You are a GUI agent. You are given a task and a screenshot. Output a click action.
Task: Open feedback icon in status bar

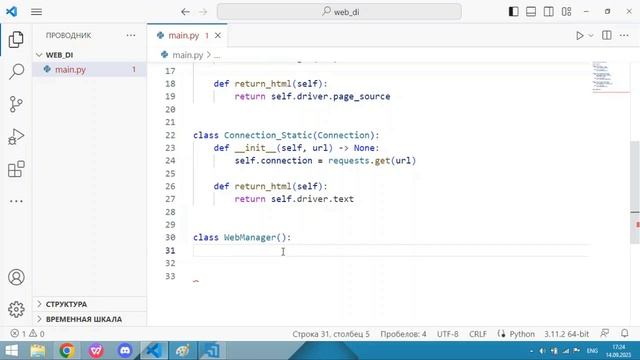(604, 333)
